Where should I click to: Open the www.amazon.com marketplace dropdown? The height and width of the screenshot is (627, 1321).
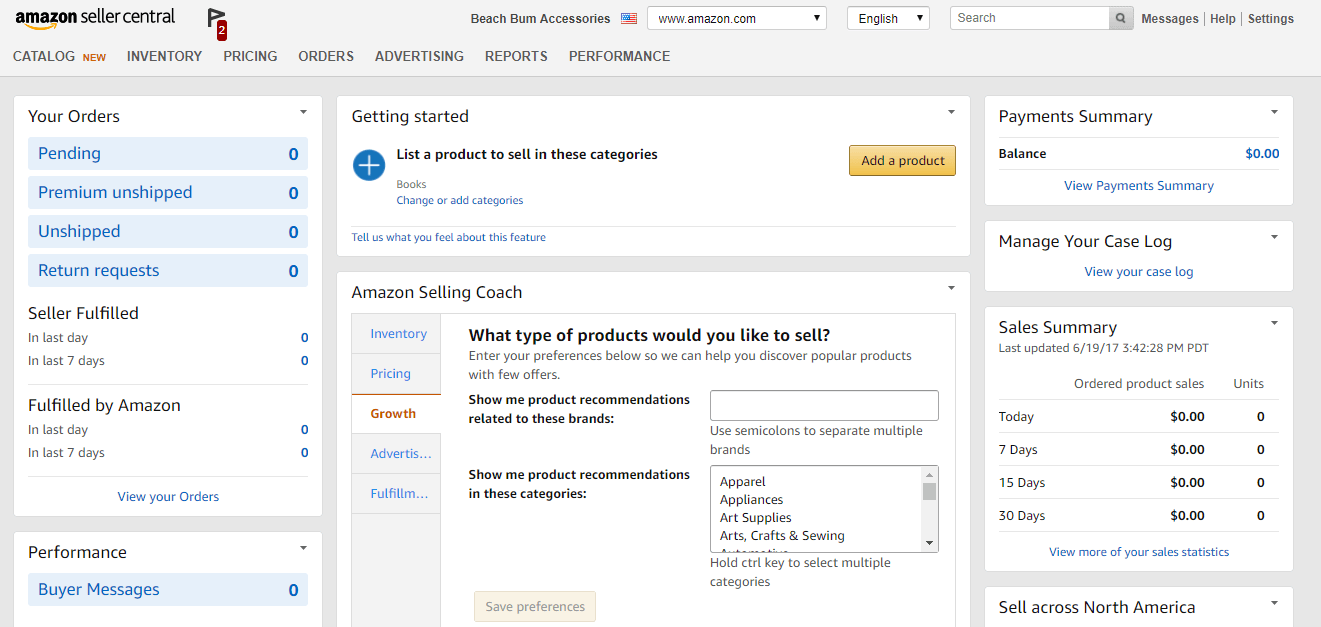(737, 18)
